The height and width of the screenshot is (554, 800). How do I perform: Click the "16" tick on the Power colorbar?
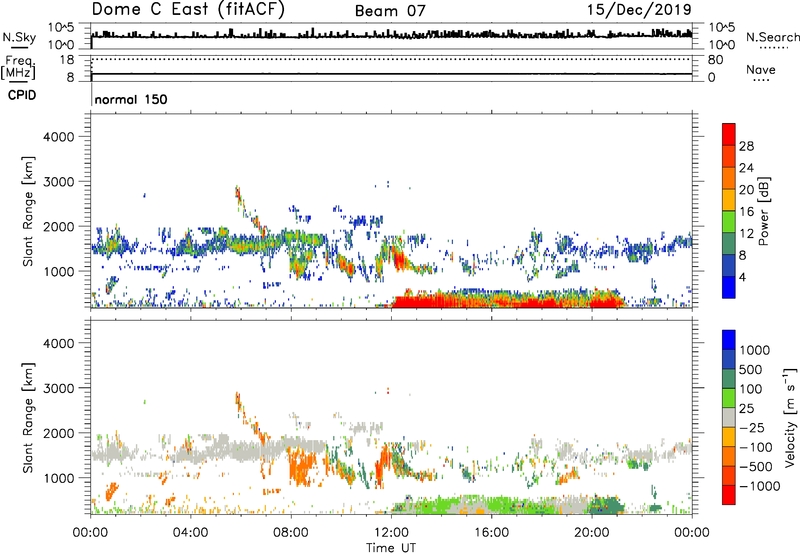pyautogui.click(x=746, y=212)
